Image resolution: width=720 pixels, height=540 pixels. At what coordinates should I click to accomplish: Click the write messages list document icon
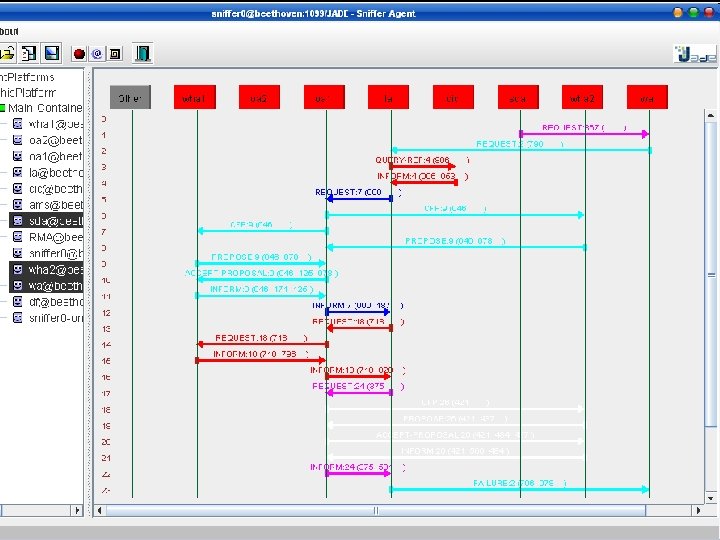(x=29, y=54)
